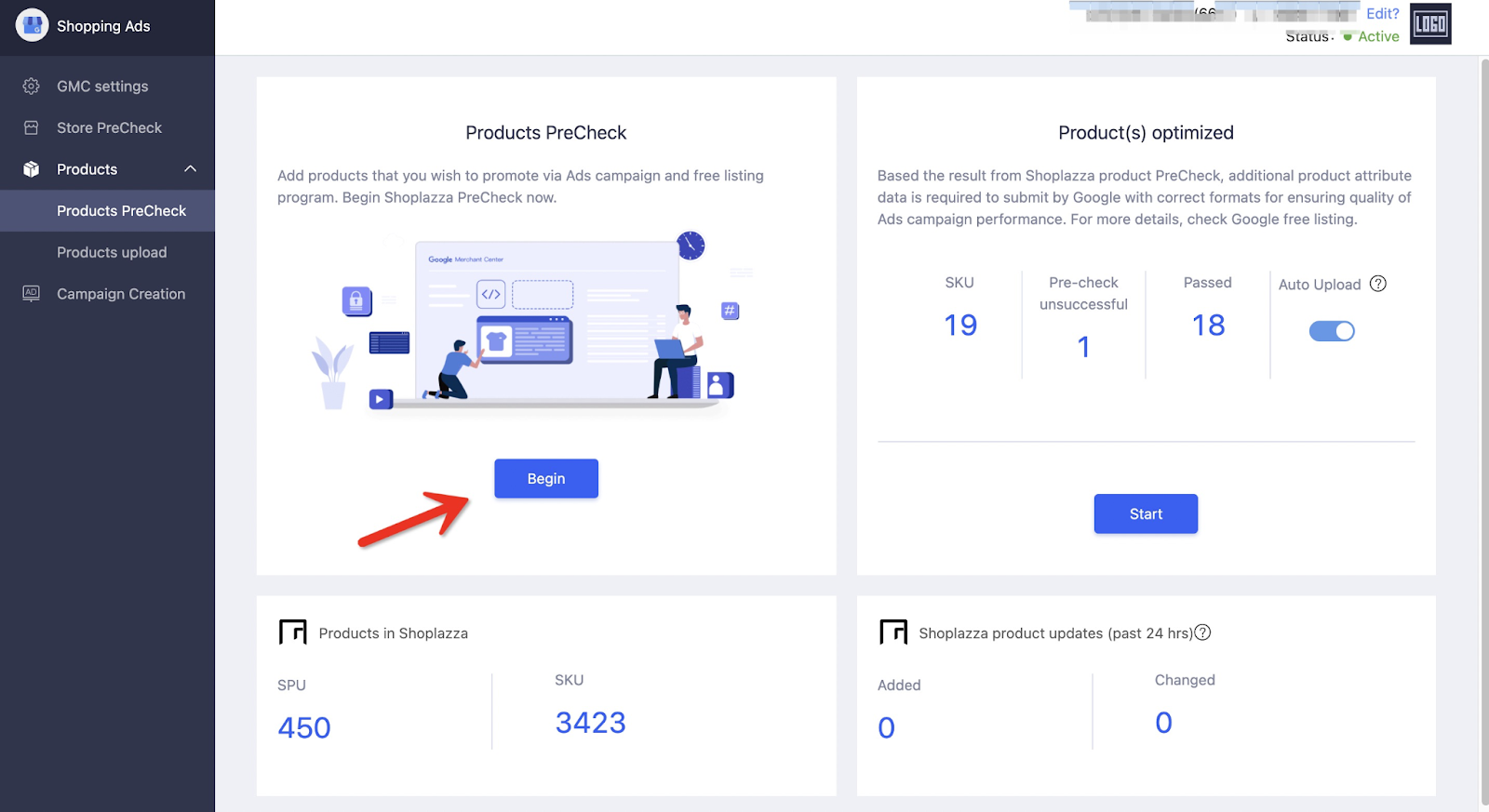The image size is (1489, 812).
Task: Click the Start button
Action: (x=1146, y=513)
